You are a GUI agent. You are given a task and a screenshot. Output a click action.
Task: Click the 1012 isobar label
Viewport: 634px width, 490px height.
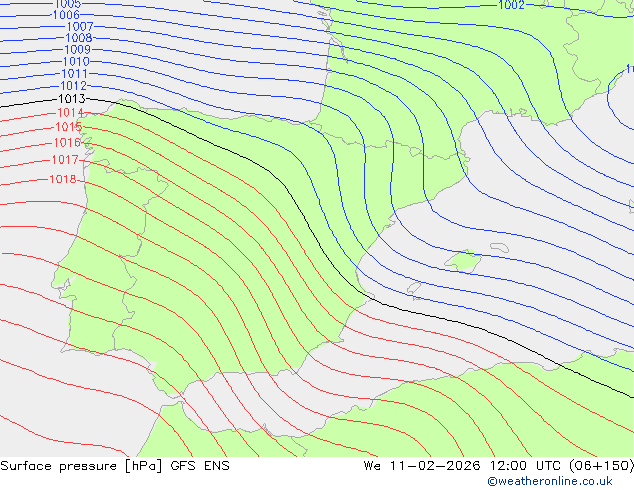(74, 86)
